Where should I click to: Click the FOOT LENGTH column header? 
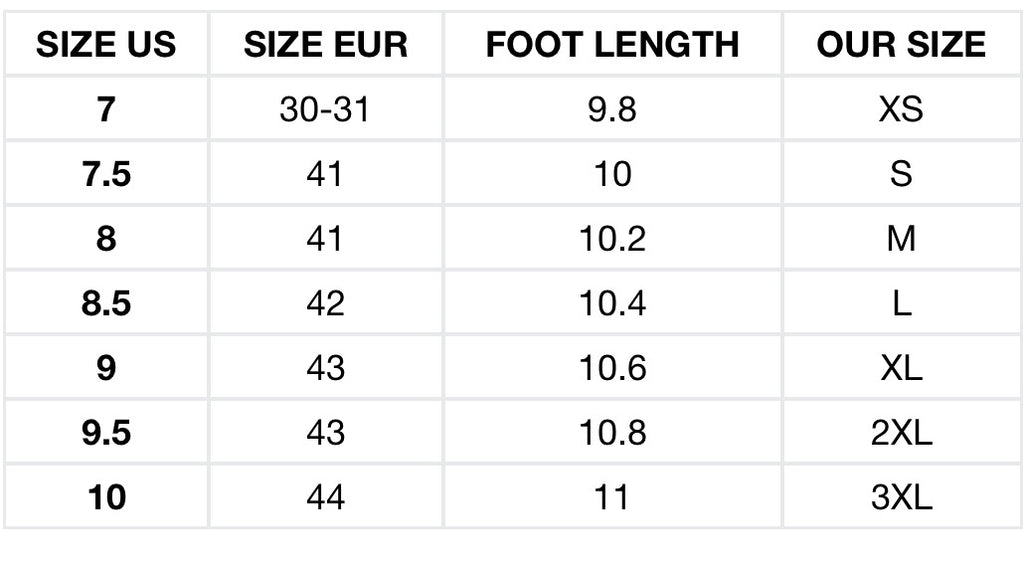point(613,44)
